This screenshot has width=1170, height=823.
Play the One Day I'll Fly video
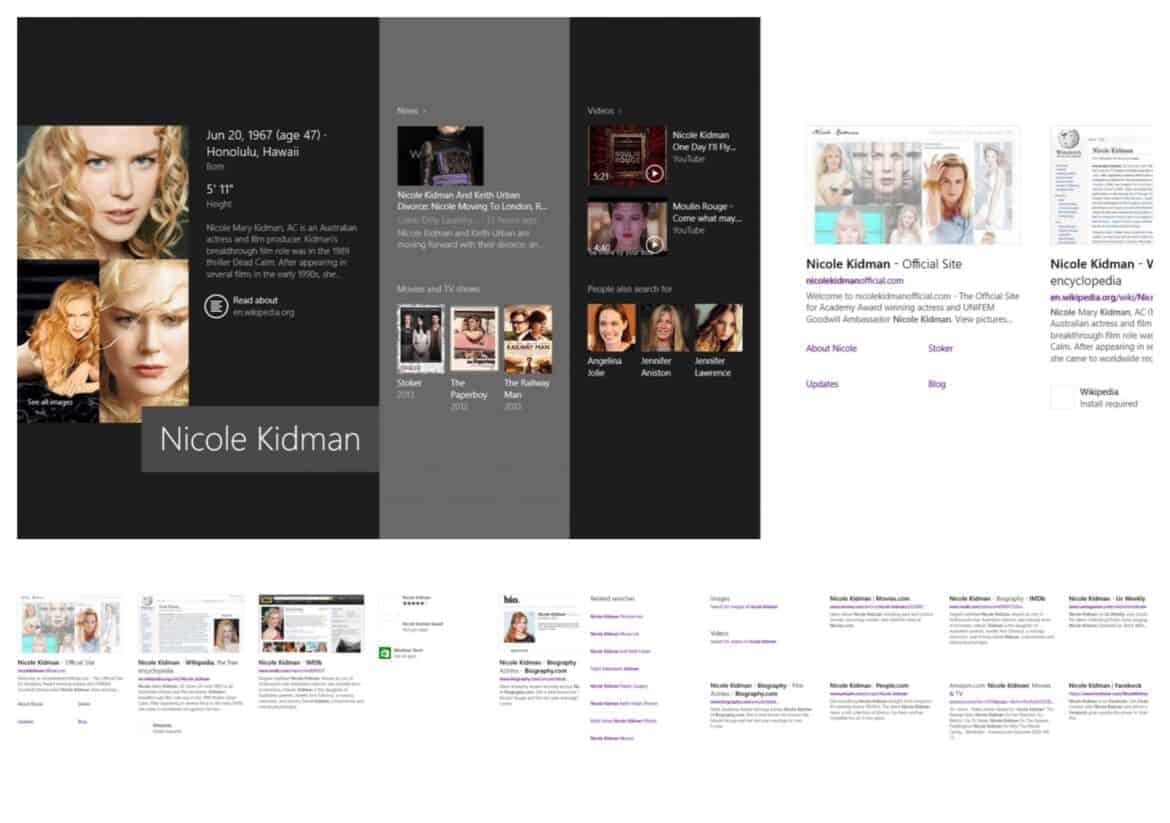pos(626,155)
